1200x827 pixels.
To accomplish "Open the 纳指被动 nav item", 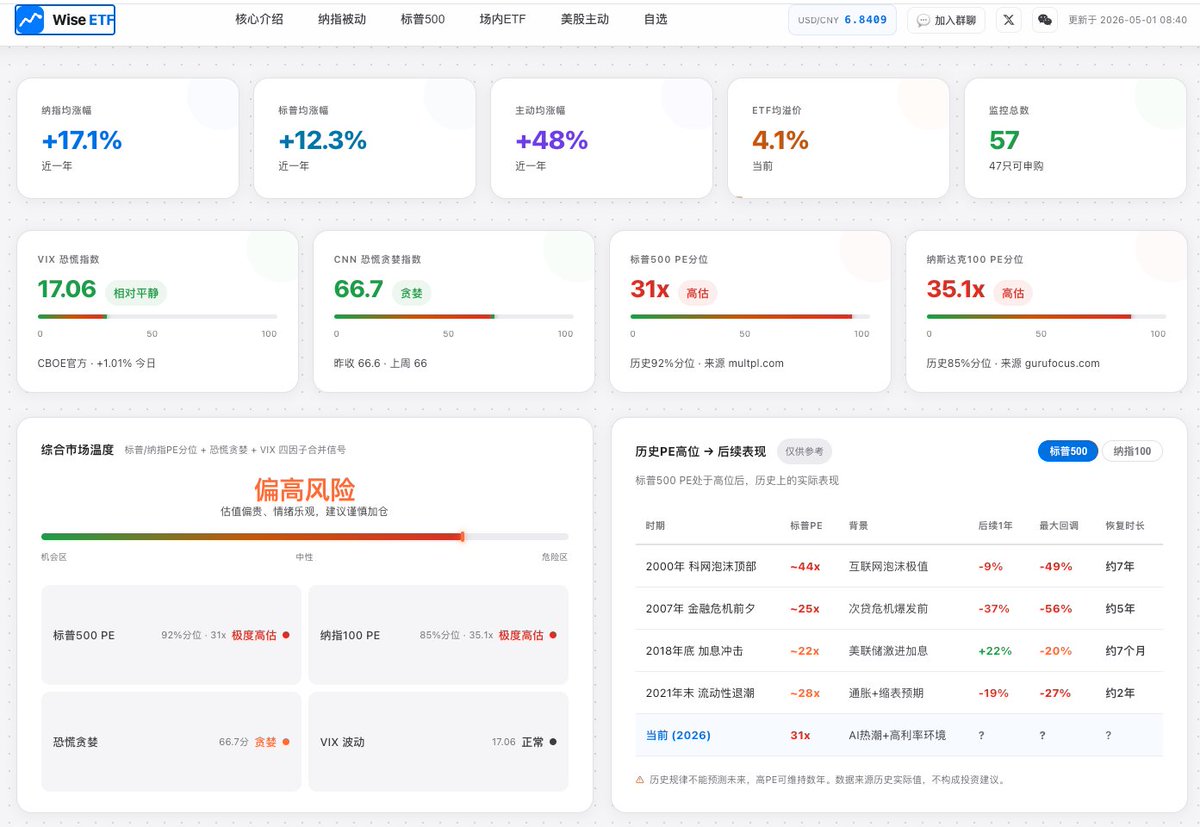I will 342,19.
